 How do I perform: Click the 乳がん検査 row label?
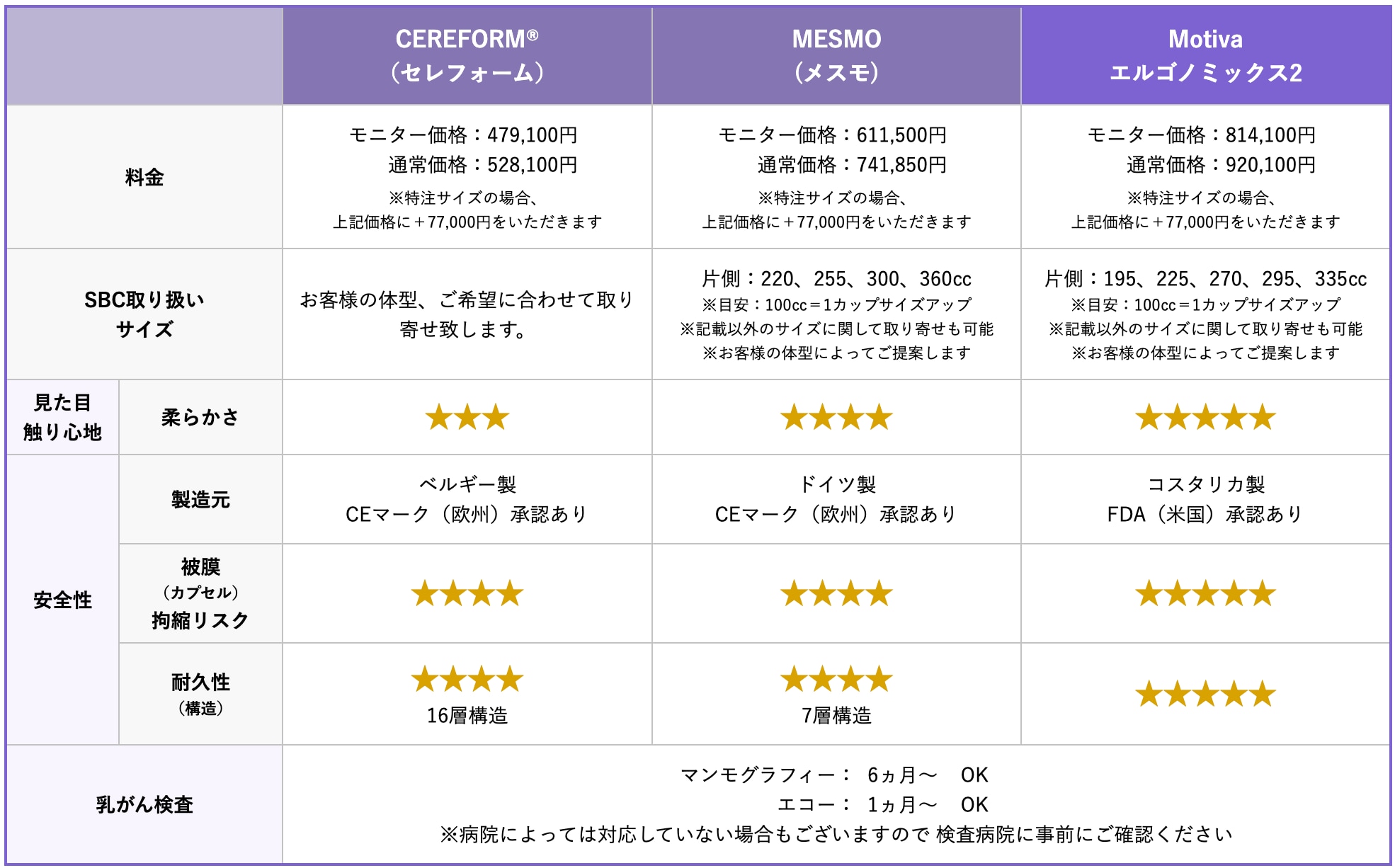tap(144, 804)
